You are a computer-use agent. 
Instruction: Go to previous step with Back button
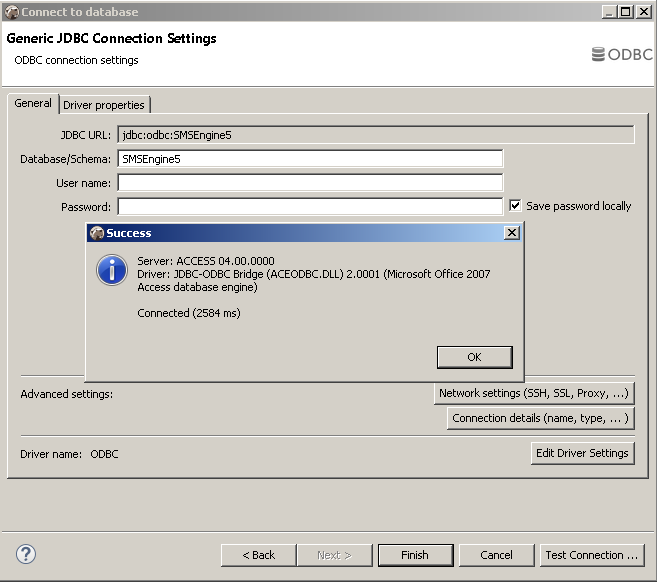pos(259,555)
